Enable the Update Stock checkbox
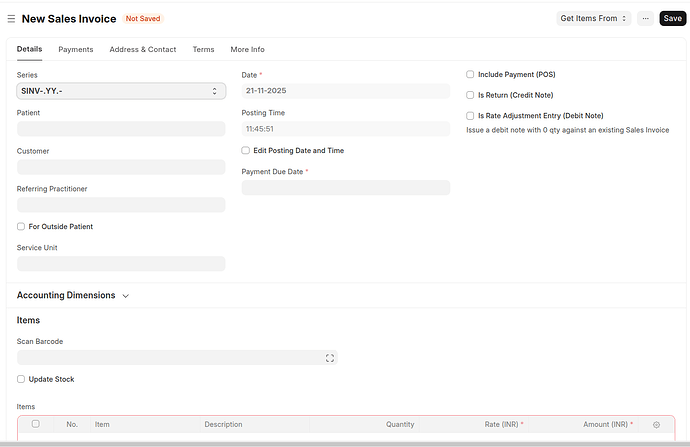Viewport: 690px width, 447px height. [x=22, y=379]
